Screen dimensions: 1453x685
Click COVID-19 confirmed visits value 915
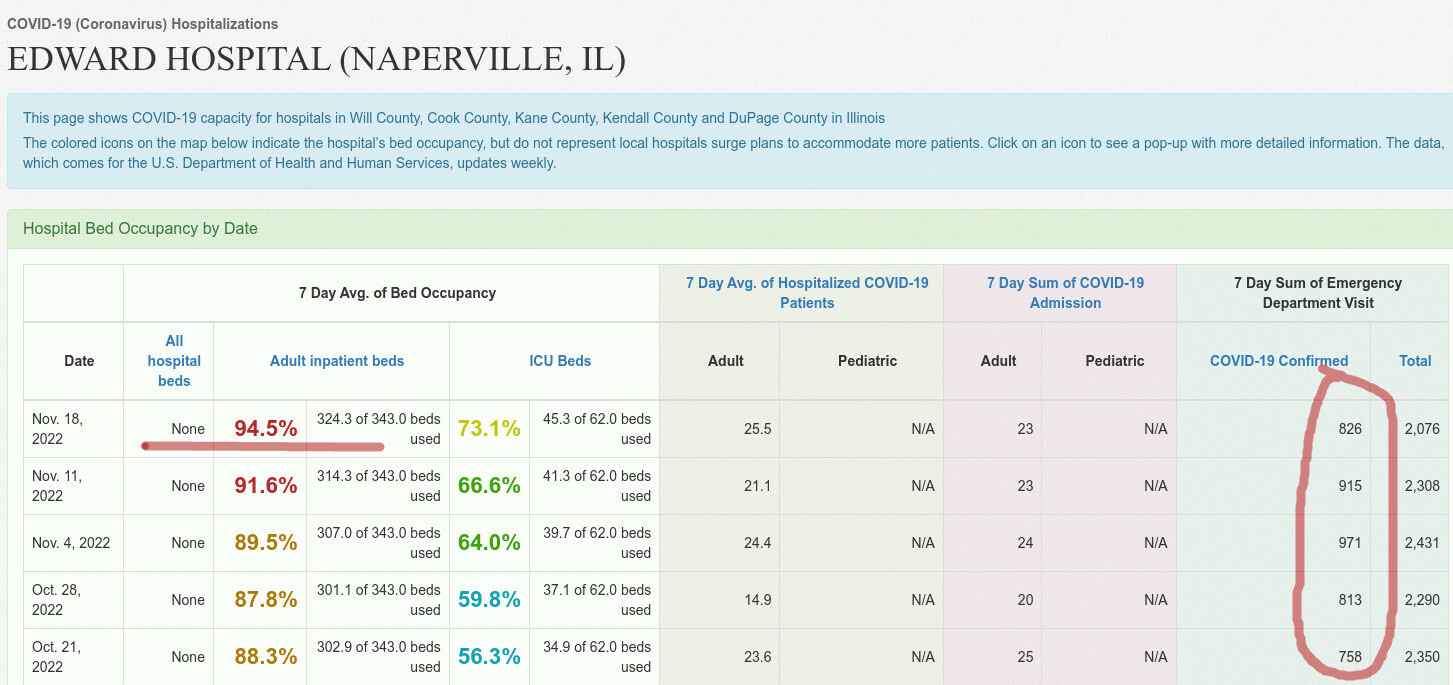click(x=1350, y=486)
